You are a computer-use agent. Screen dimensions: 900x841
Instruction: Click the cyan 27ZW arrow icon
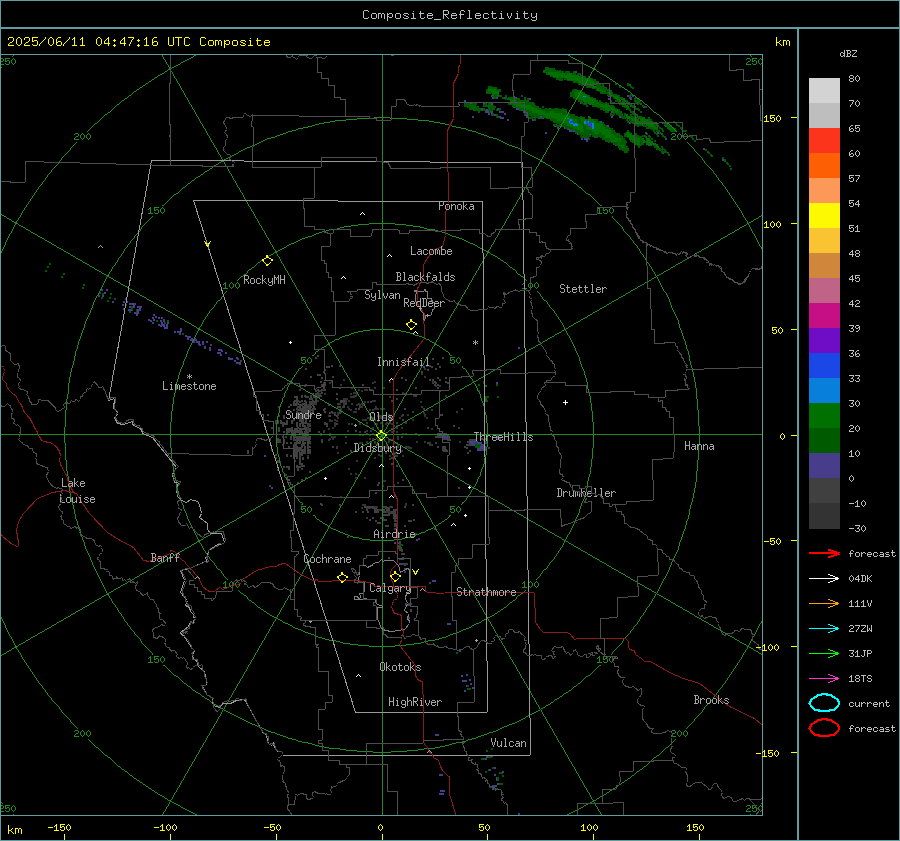pyautogui.click(x=824, y=629)
